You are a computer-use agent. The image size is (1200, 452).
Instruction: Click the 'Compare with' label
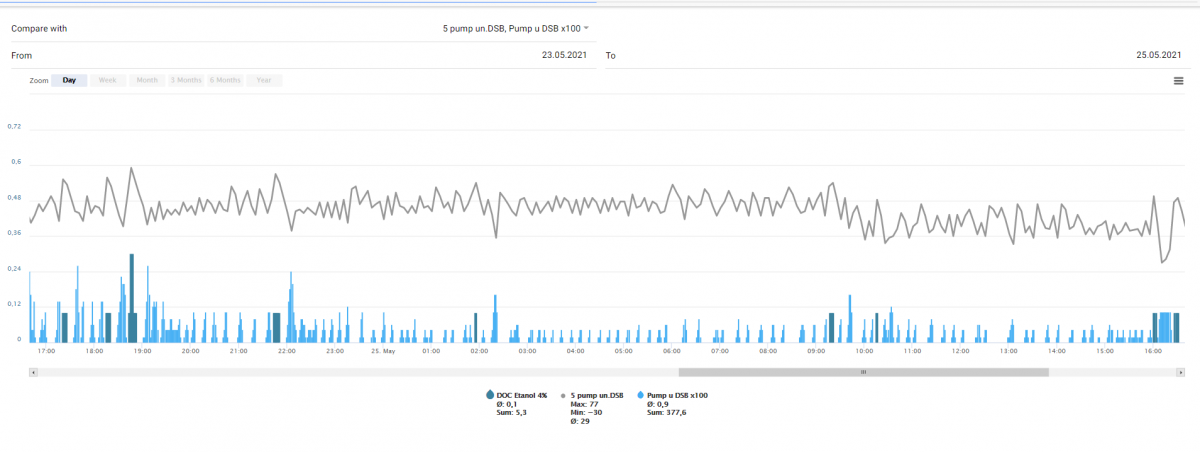click(x=40, y=29)
